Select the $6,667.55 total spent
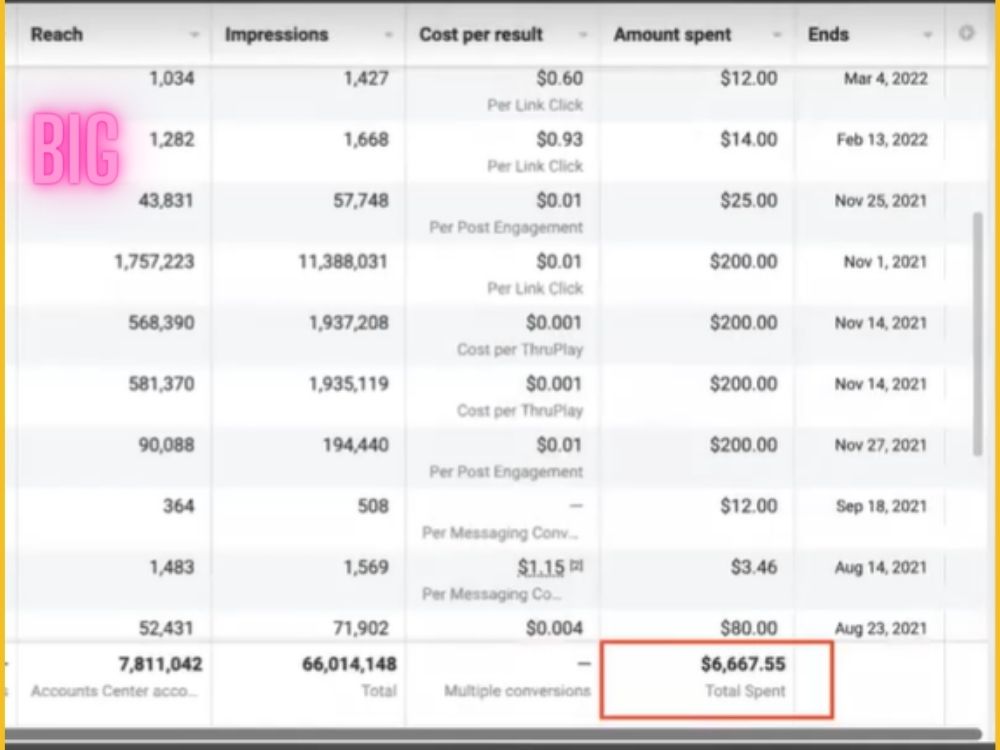 (x=743, y=665)
